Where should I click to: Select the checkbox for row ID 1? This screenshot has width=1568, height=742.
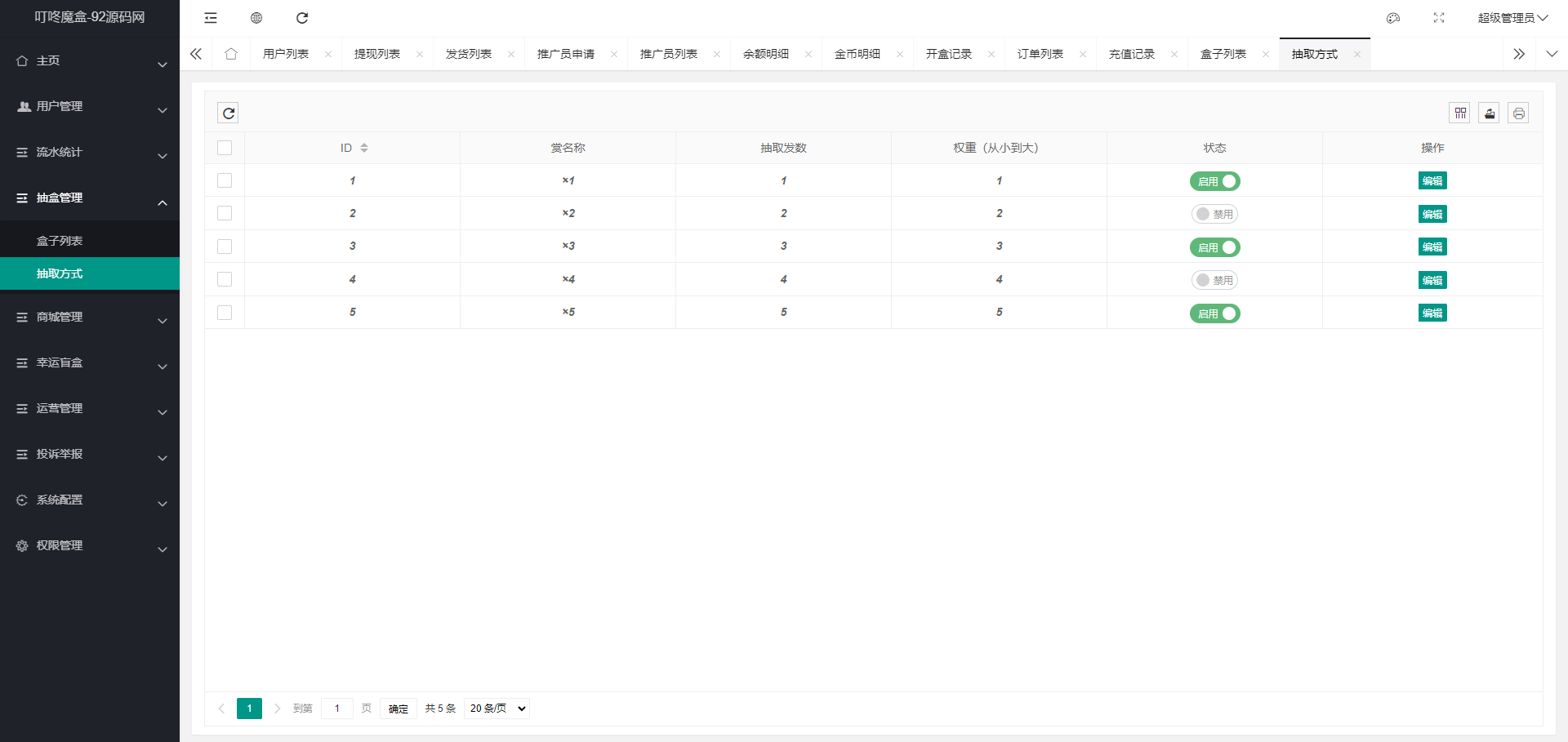tap(225, 180)
